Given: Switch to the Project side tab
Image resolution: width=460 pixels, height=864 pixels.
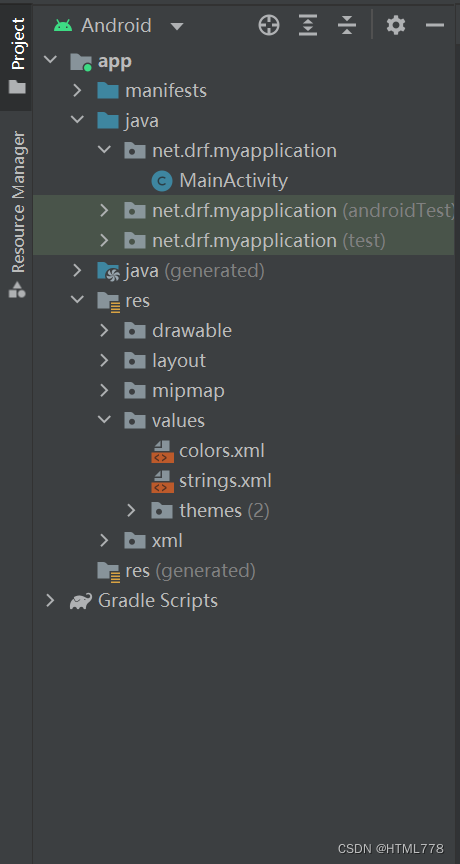Looking at the screenshot, I should tap(17, 55).
